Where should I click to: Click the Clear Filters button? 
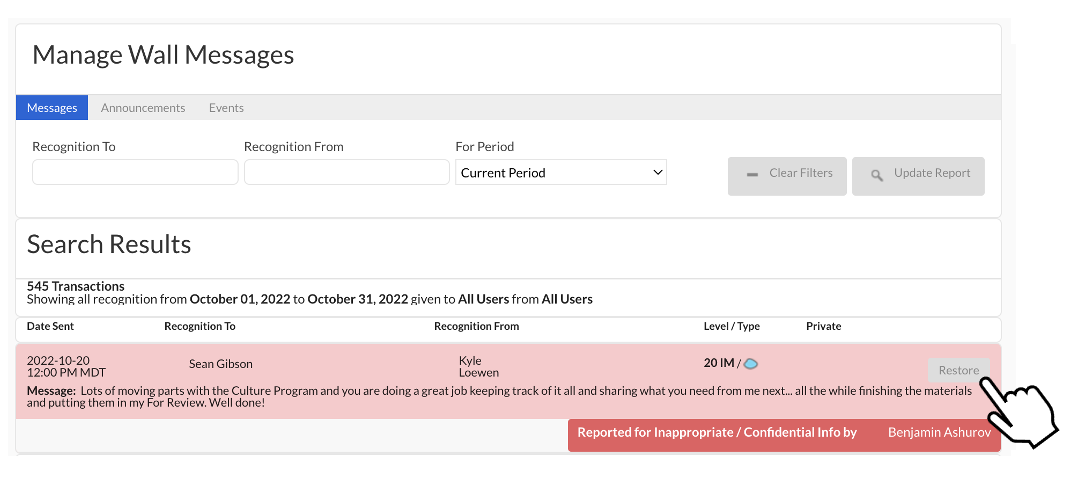(787, 176)
